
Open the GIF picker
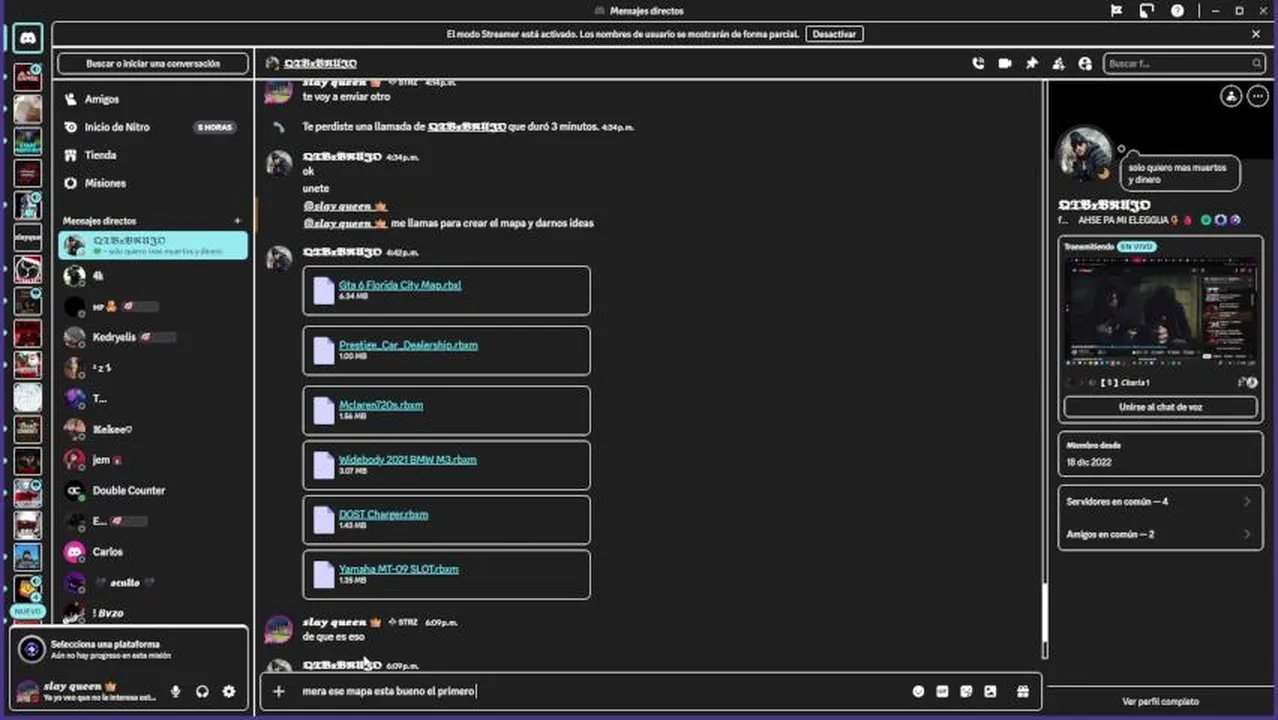click(942, 691)
